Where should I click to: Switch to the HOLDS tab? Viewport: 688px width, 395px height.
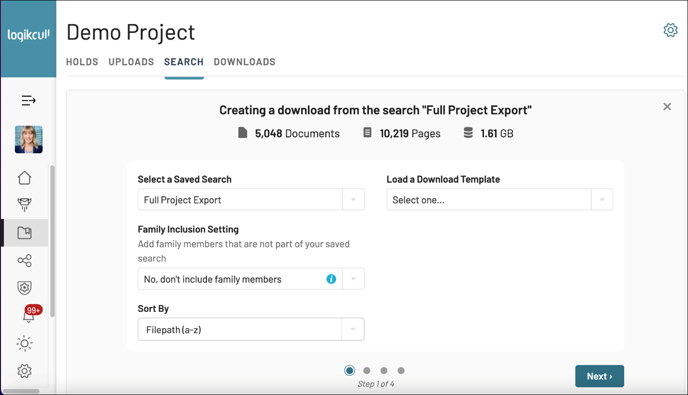[82, 62]
